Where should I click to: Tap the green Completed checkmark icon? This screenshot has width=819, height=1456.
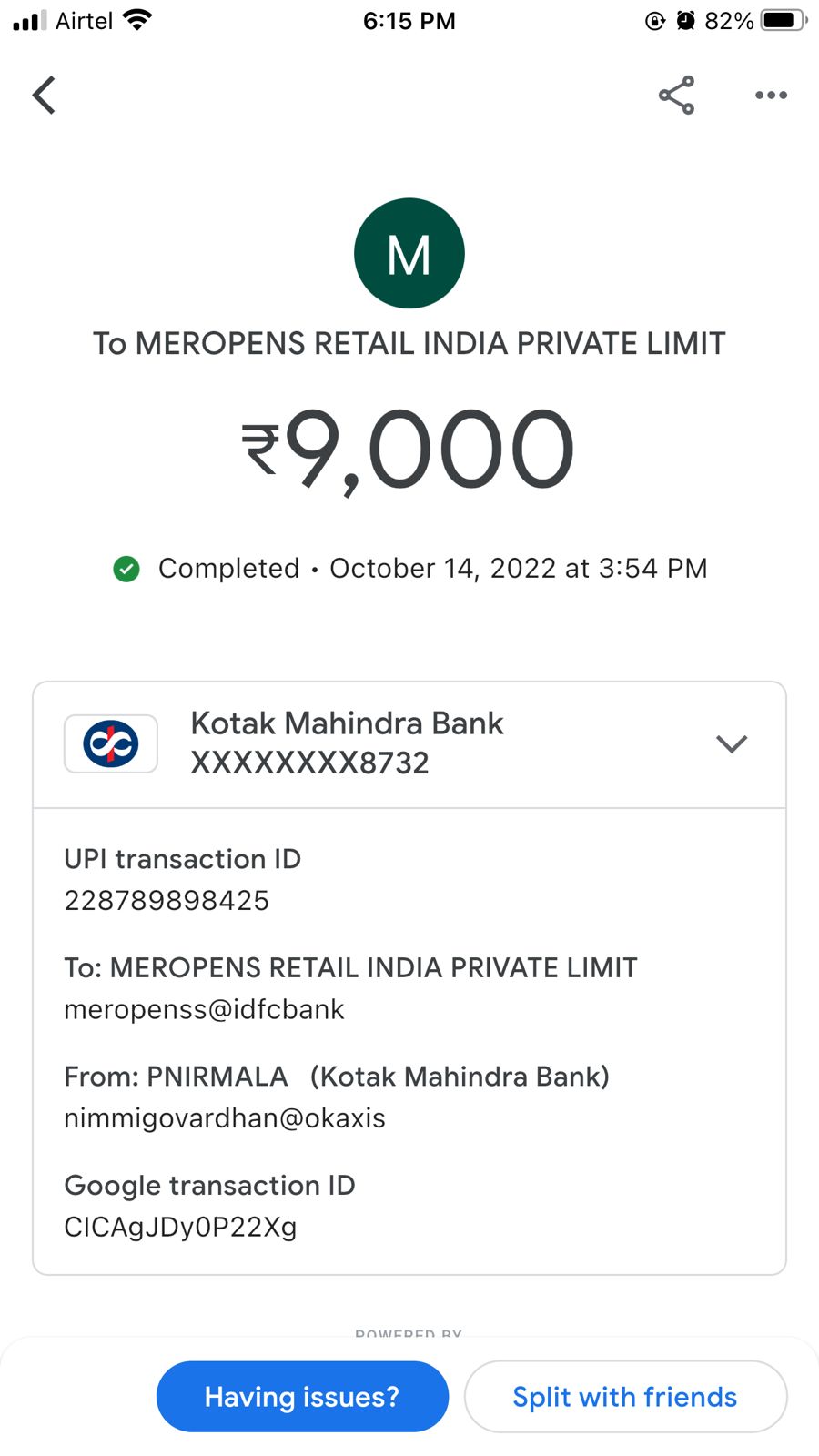tap(126, 569)
